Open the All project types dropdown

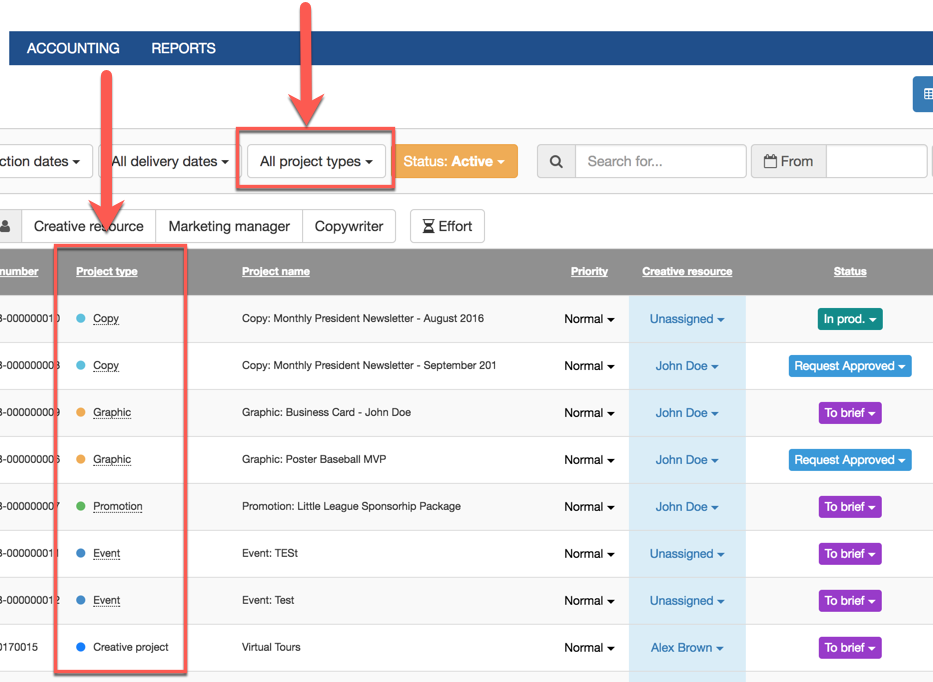click(316, 161)
